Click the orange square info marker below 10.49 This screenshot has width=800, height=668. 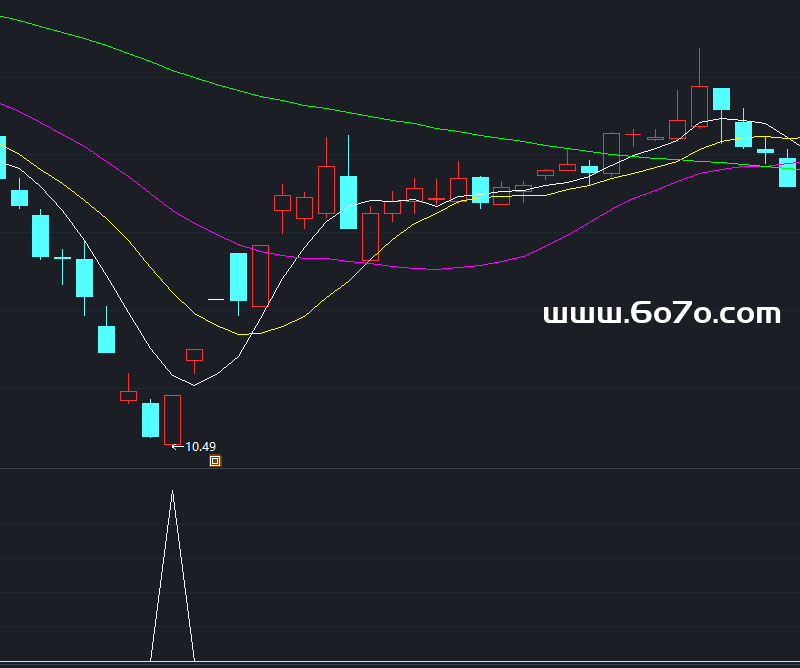[x=215, y=461]
